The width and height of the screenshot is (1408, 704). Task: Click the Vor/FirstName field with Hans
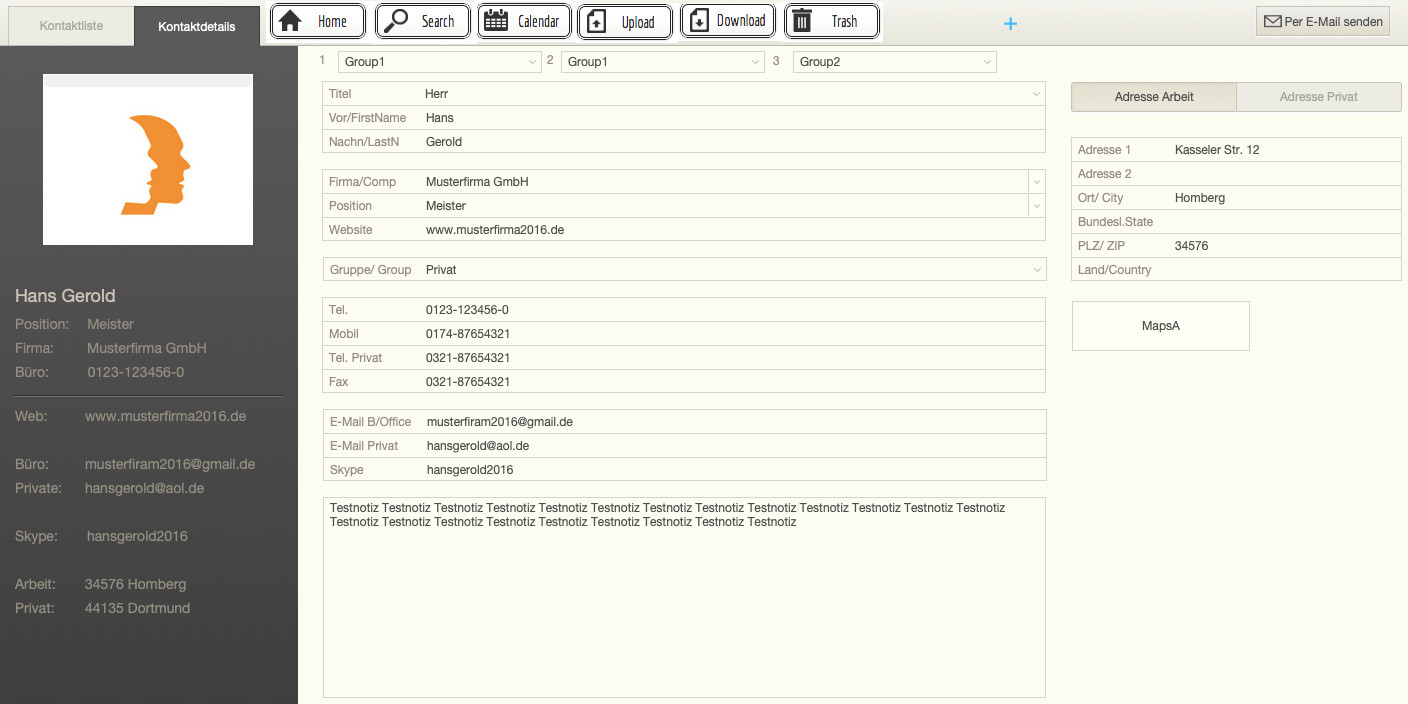[x=684, y=118]
